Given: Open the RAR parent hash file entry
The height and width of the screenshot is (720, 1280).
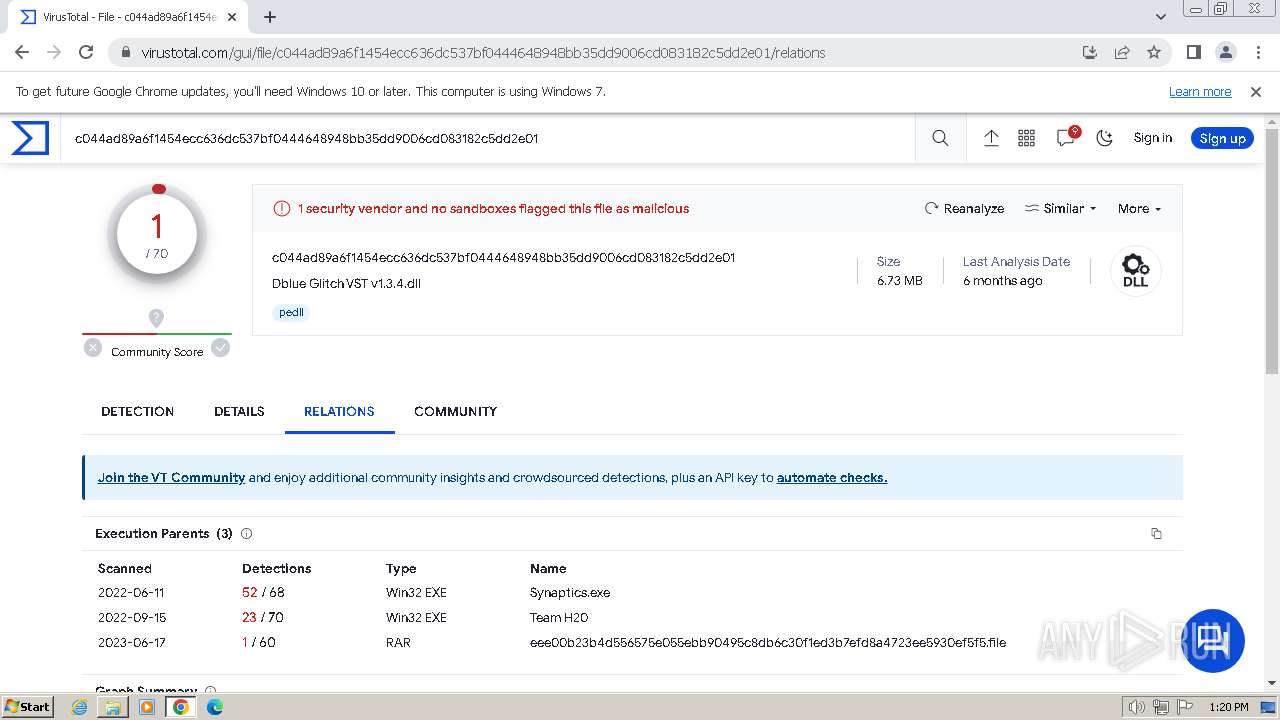Looking at the screenshot, I should [768, 643].
